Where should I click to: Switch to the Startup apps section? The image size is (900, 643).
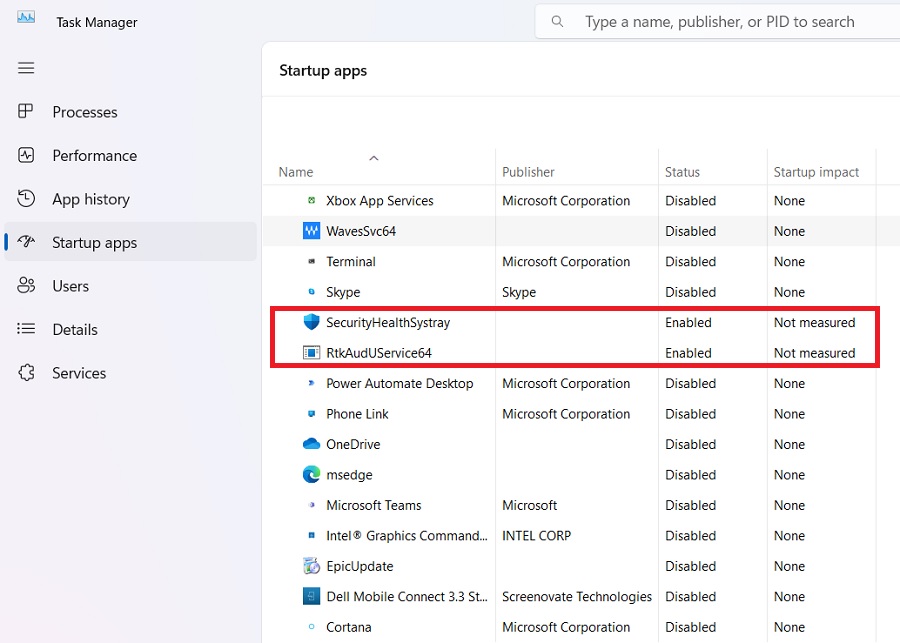pyautogui.click(x=94, y=242)
